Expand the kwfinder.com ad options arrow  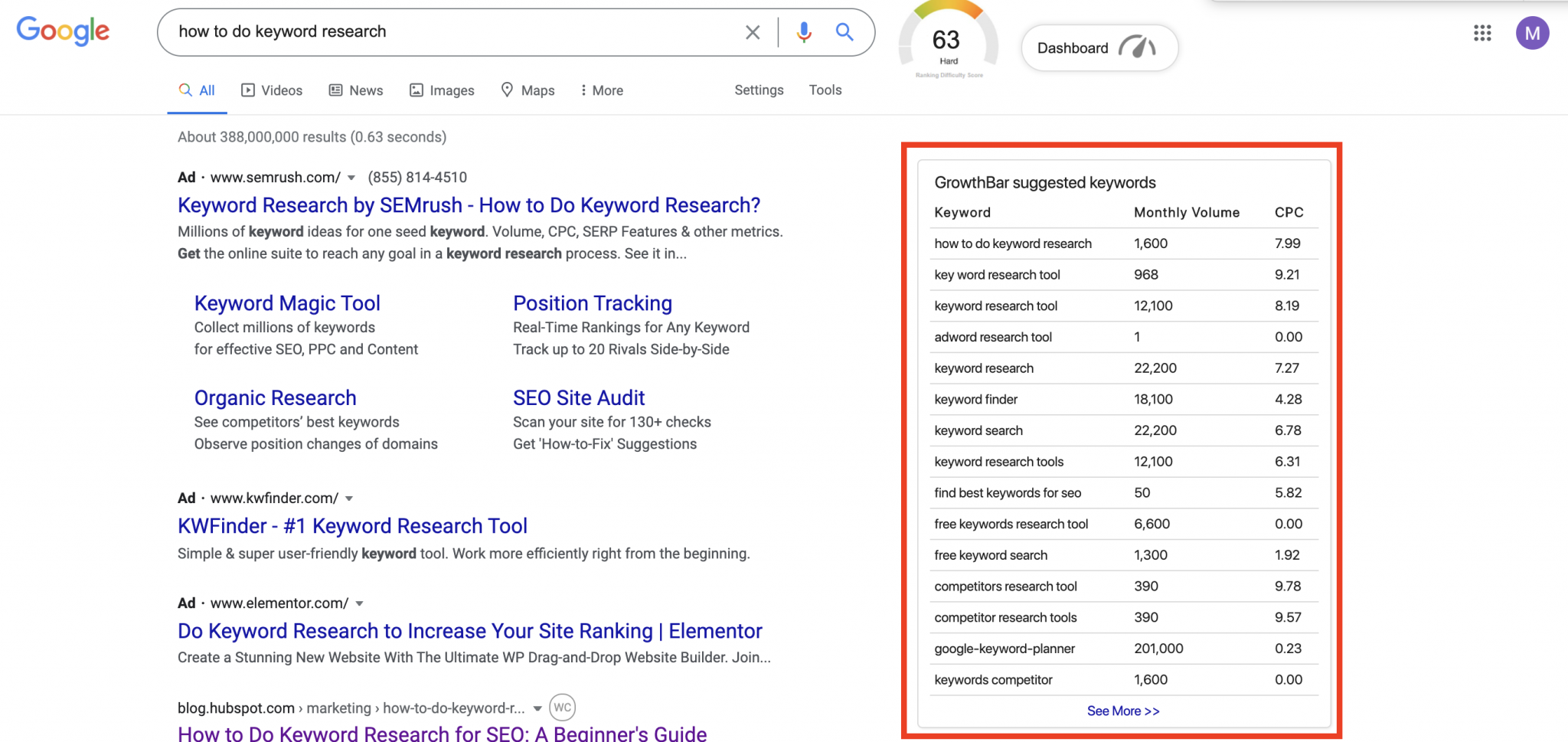pos(349,498)
